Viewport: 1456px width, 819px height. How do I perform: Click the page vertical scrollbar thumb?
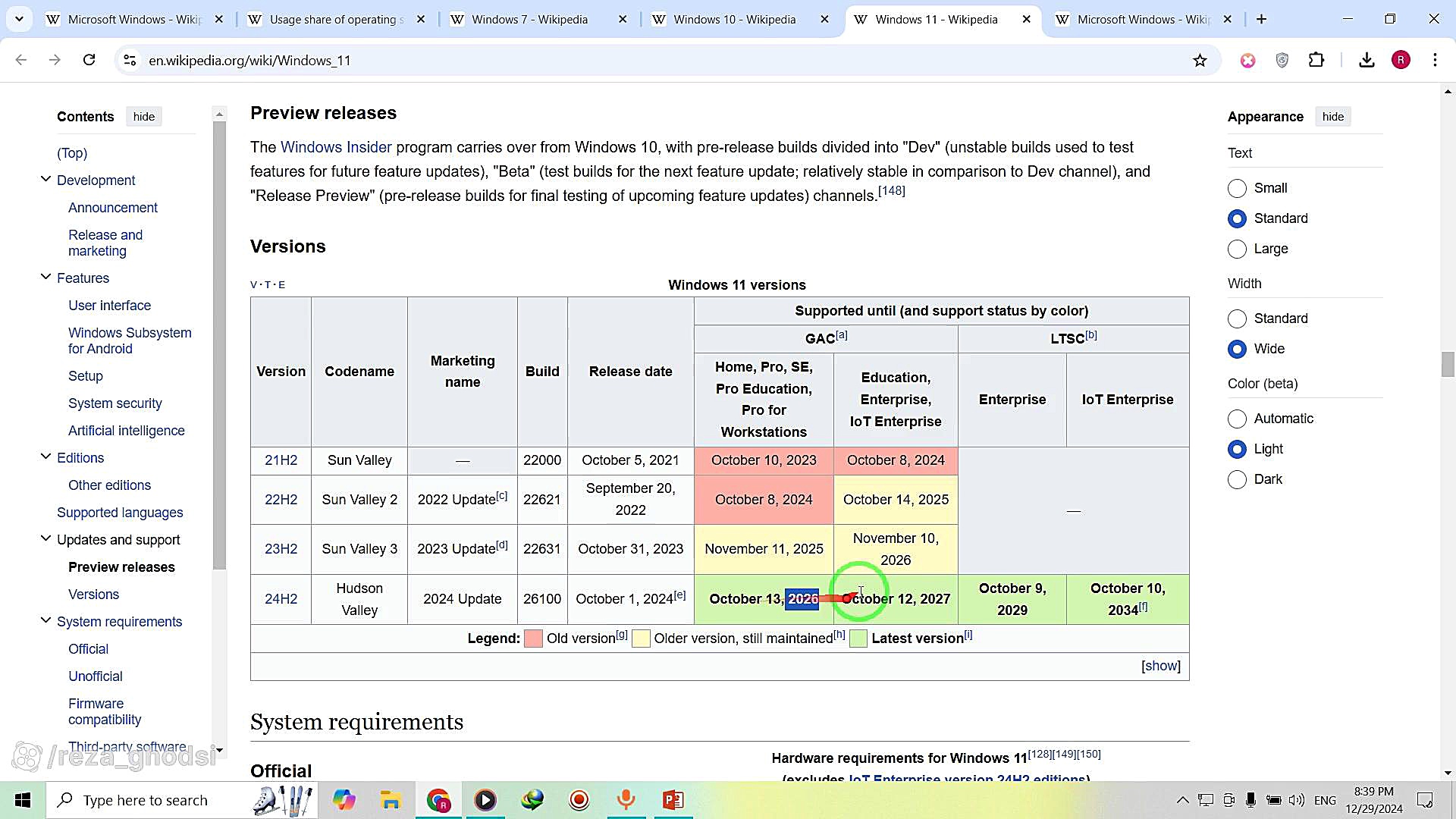(1448, 364)
